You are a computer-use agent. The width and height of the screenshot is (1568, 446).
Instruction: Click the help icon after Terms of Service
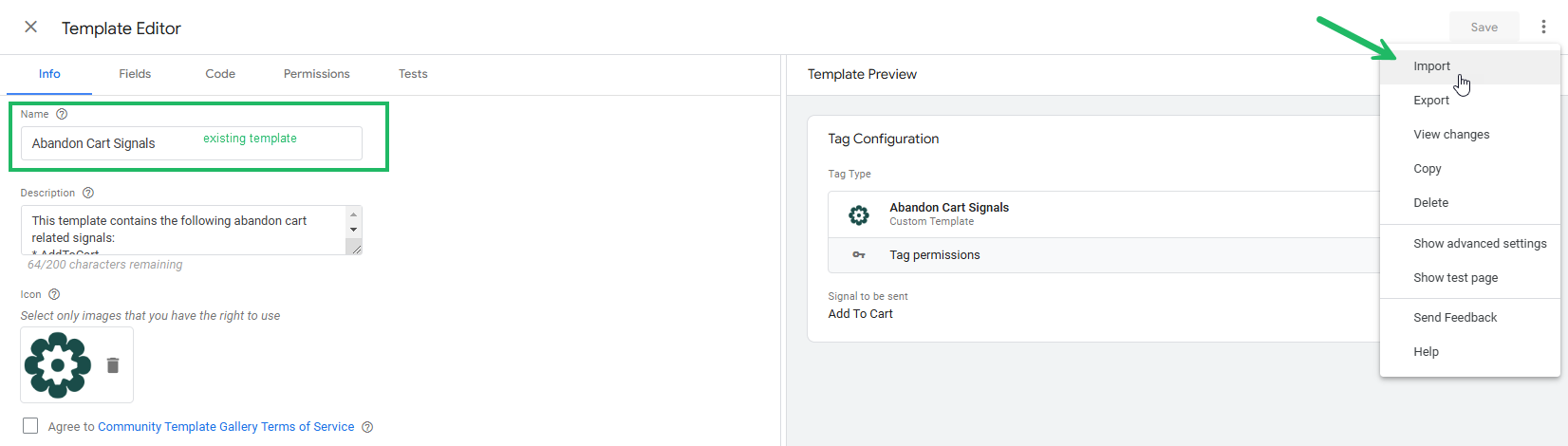[x=367, y=427]
